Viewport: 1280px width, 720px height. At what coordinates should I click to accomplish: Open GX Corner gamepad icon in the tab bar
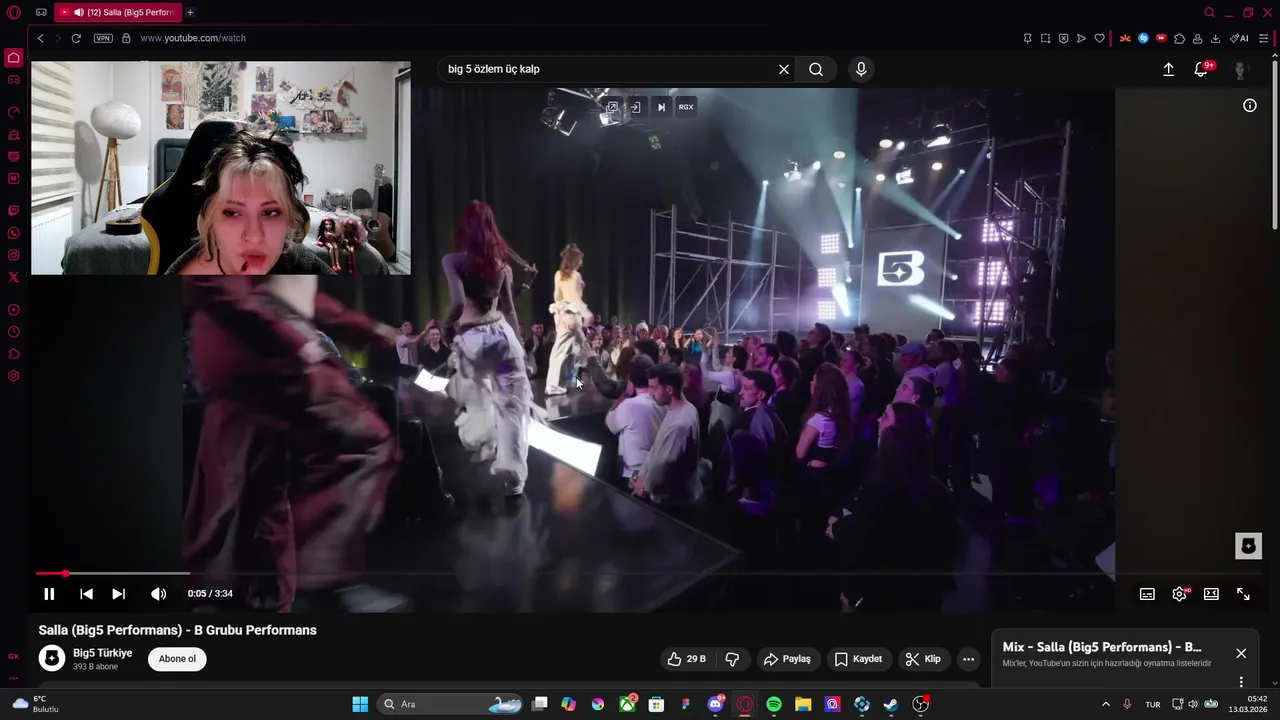click(41, 12)
